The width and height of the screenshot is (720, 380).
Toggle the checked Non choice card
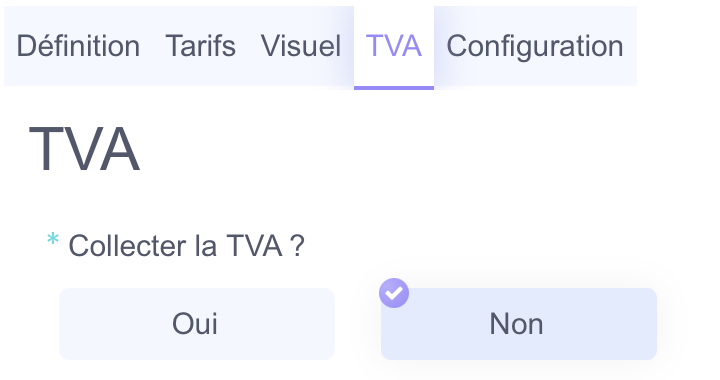519,324
